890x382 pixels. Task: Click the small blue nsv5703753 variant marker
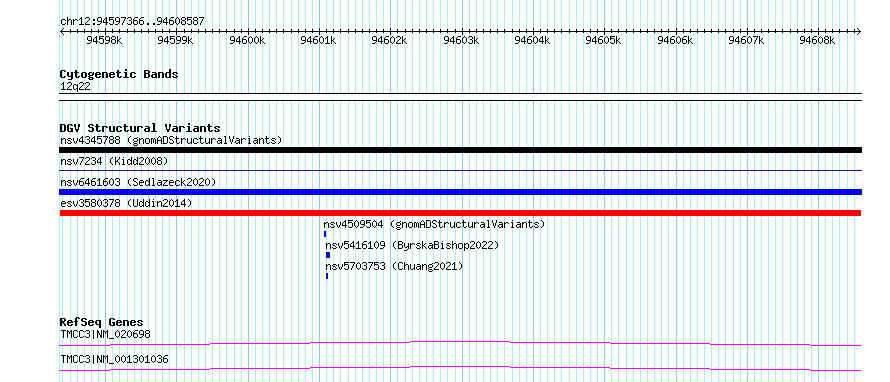pyautogui.click(x=327, y=276)
